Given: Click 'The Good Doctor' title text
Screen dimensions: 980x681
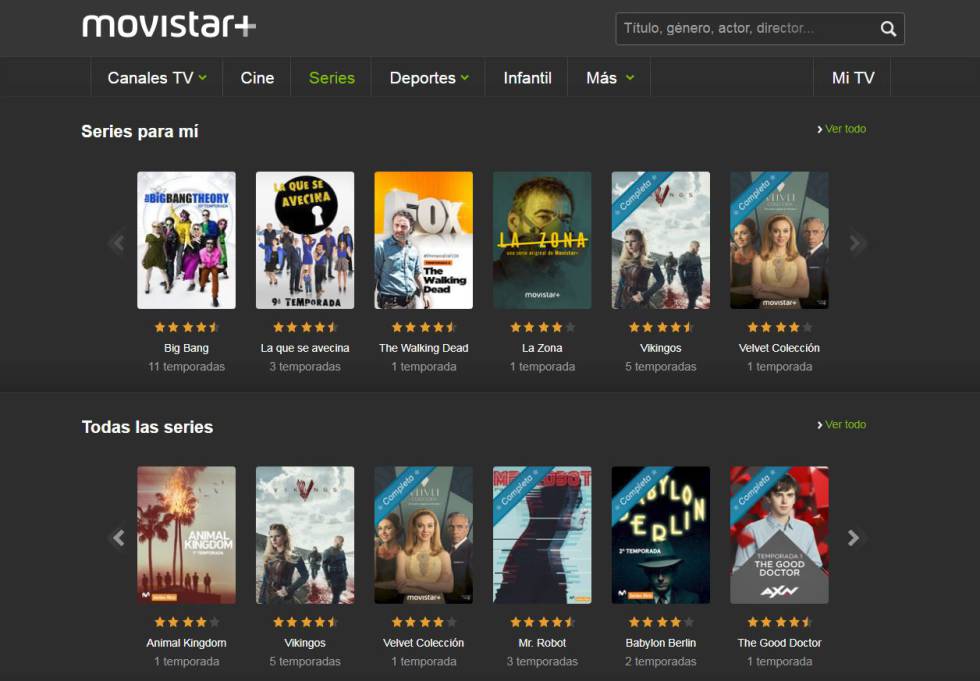Looking at the screenshot, I should click(x=779, y=643).
